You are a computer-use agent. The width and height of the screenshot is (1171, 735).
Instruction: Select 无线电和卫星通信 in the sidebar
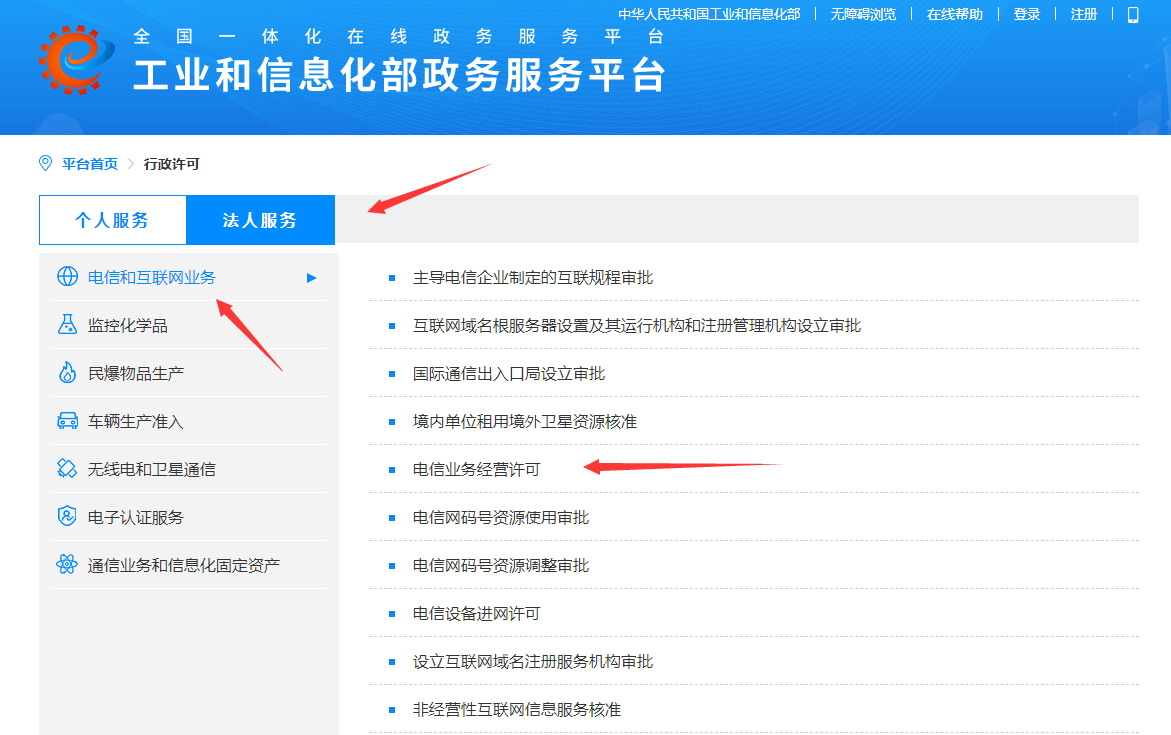(152, 469)
